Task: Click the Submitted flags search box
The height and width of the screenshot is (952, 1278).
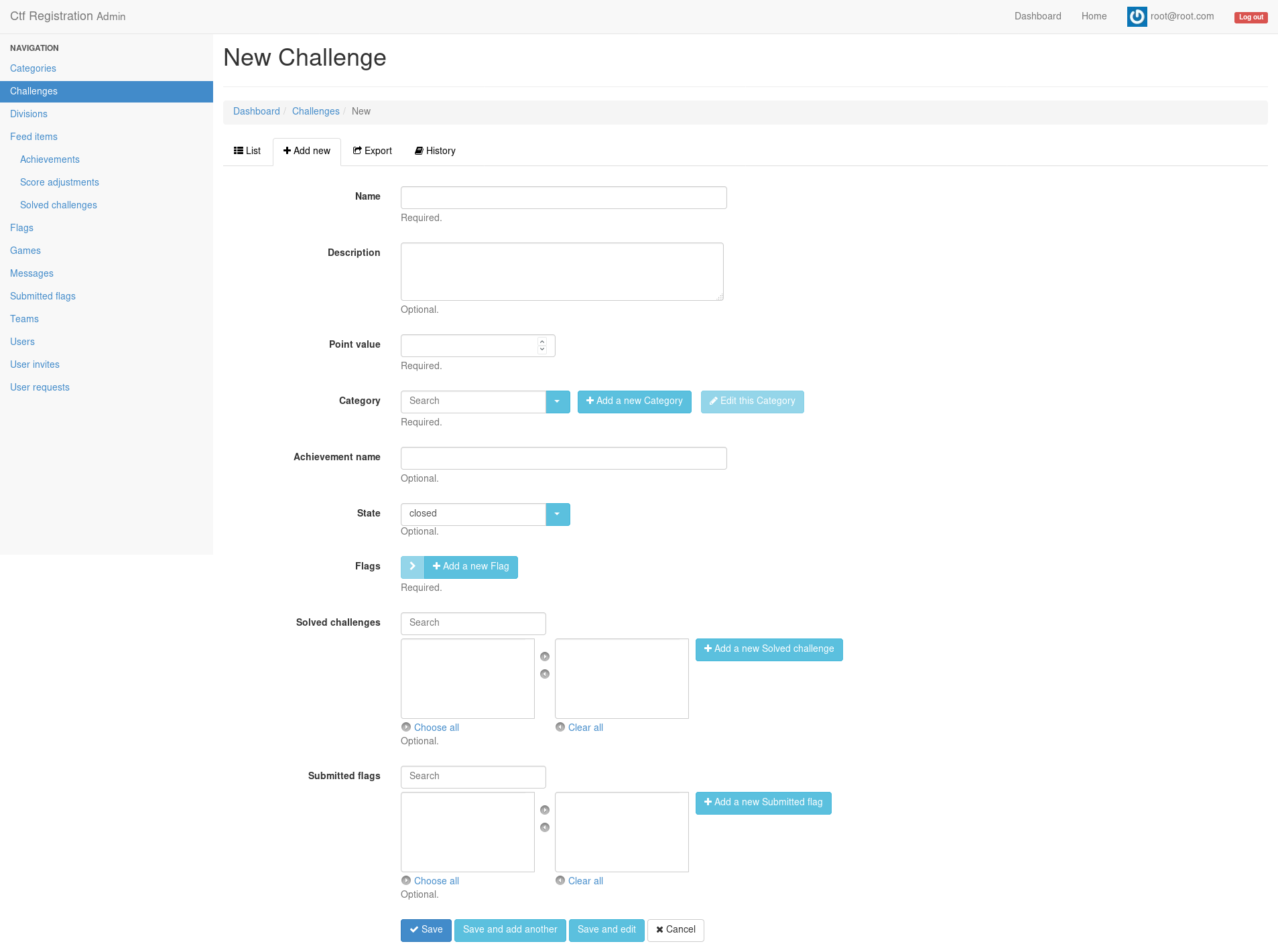Action: coord(473,776)
